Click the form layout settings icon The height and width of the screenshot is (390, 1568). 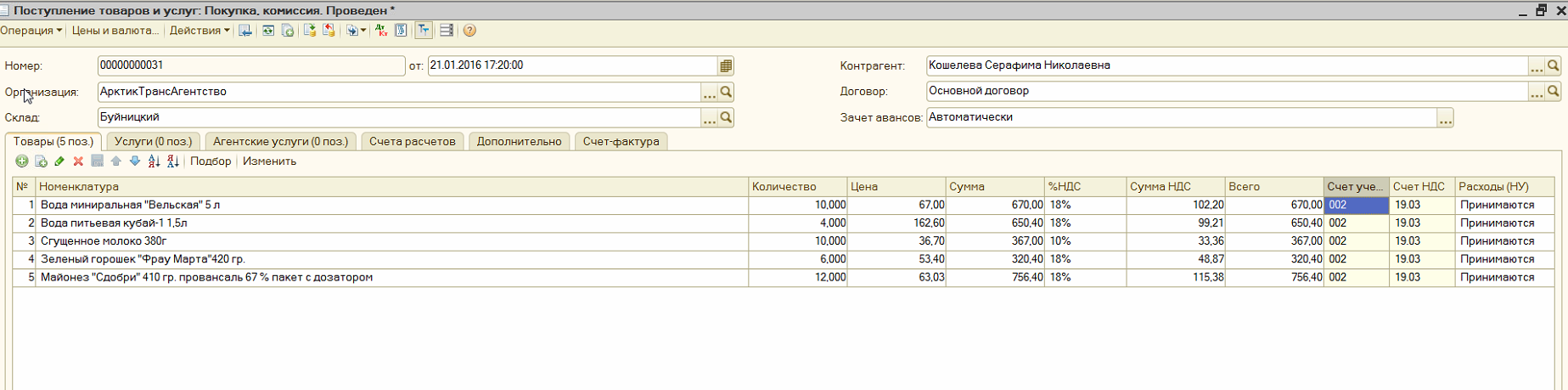pyautogui.click(x=447, y=31)
